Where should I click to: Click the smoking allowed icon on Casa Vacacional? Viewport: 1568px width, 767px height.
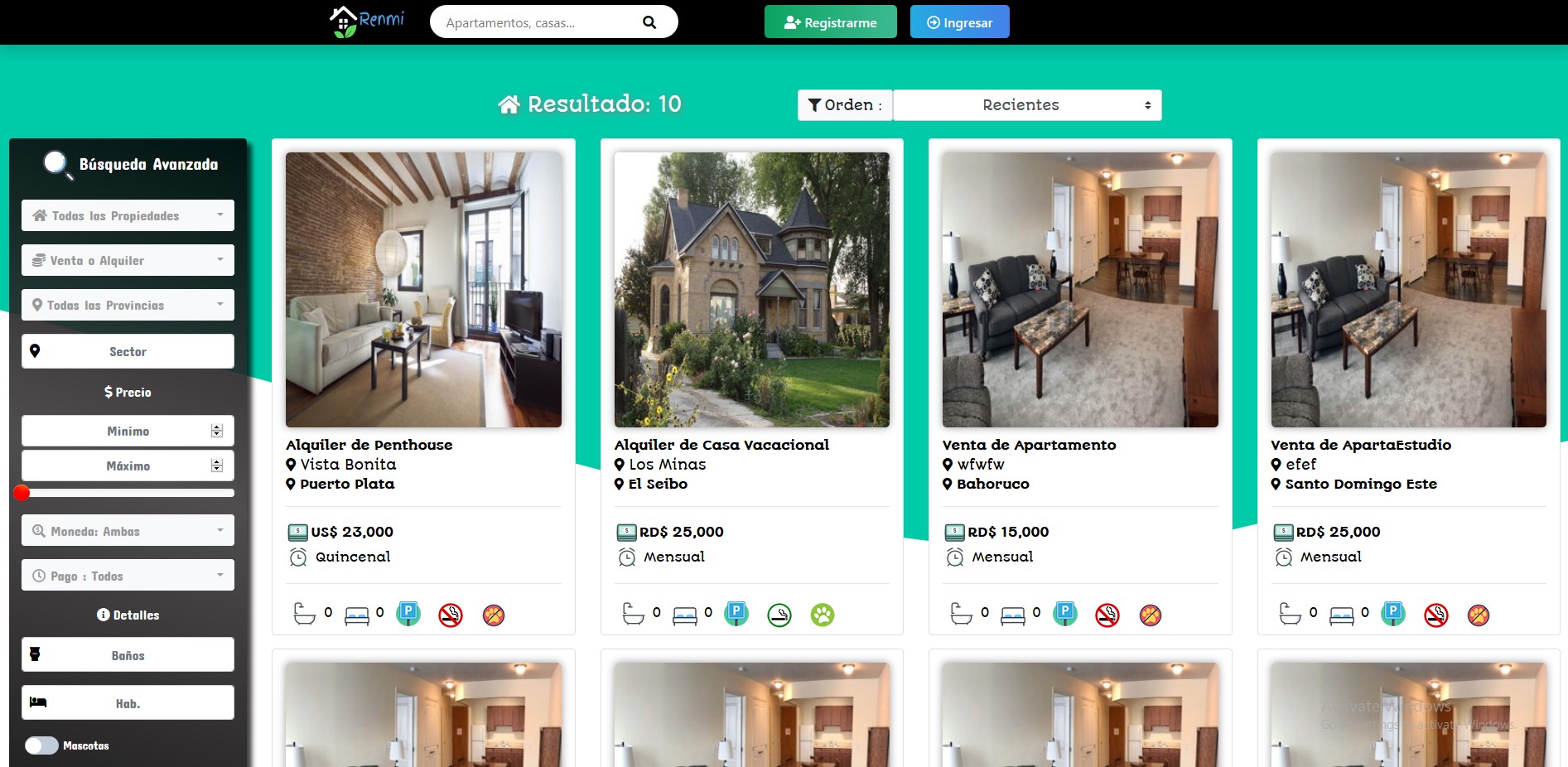[x=779, y=615]
